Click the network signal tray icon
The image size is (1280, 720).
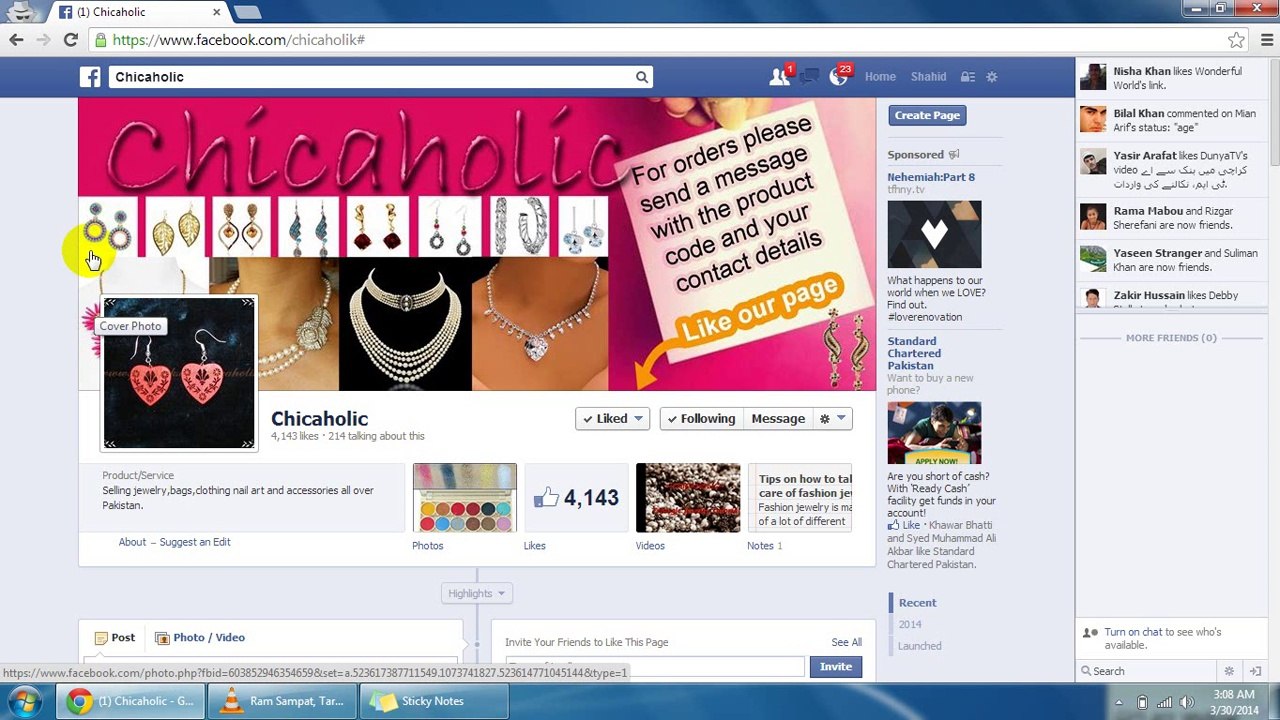click(x=1165, y=702)
